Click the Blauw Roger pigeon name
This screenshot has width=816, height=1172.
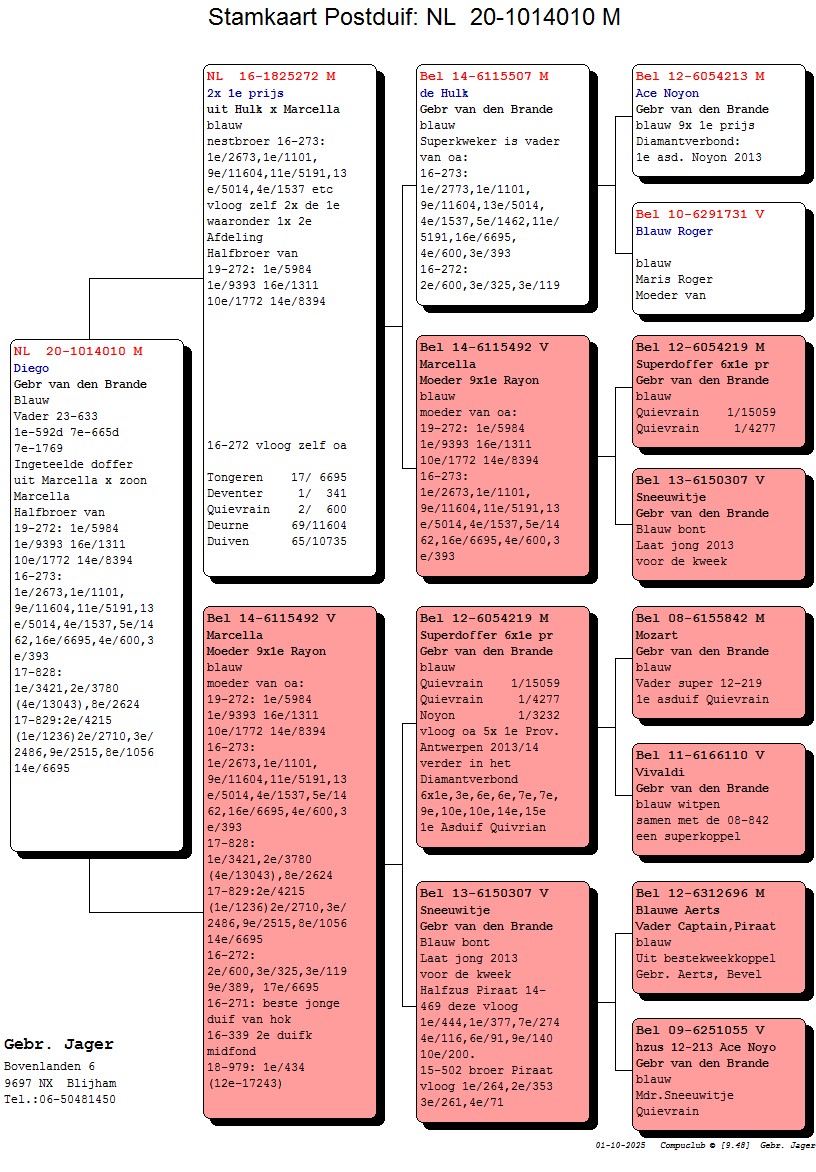674,231
